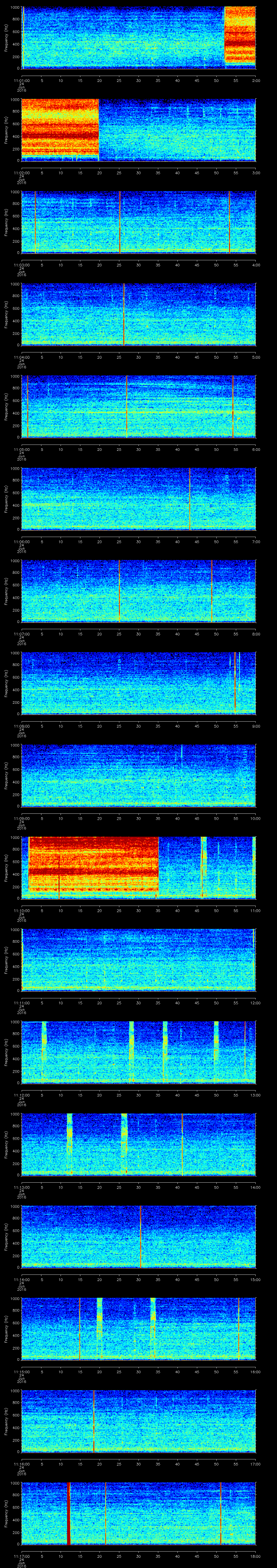Mark the red line near 55 s in the 11:08:00 panel
277x1568 pixels.
[x=235, y=683]
